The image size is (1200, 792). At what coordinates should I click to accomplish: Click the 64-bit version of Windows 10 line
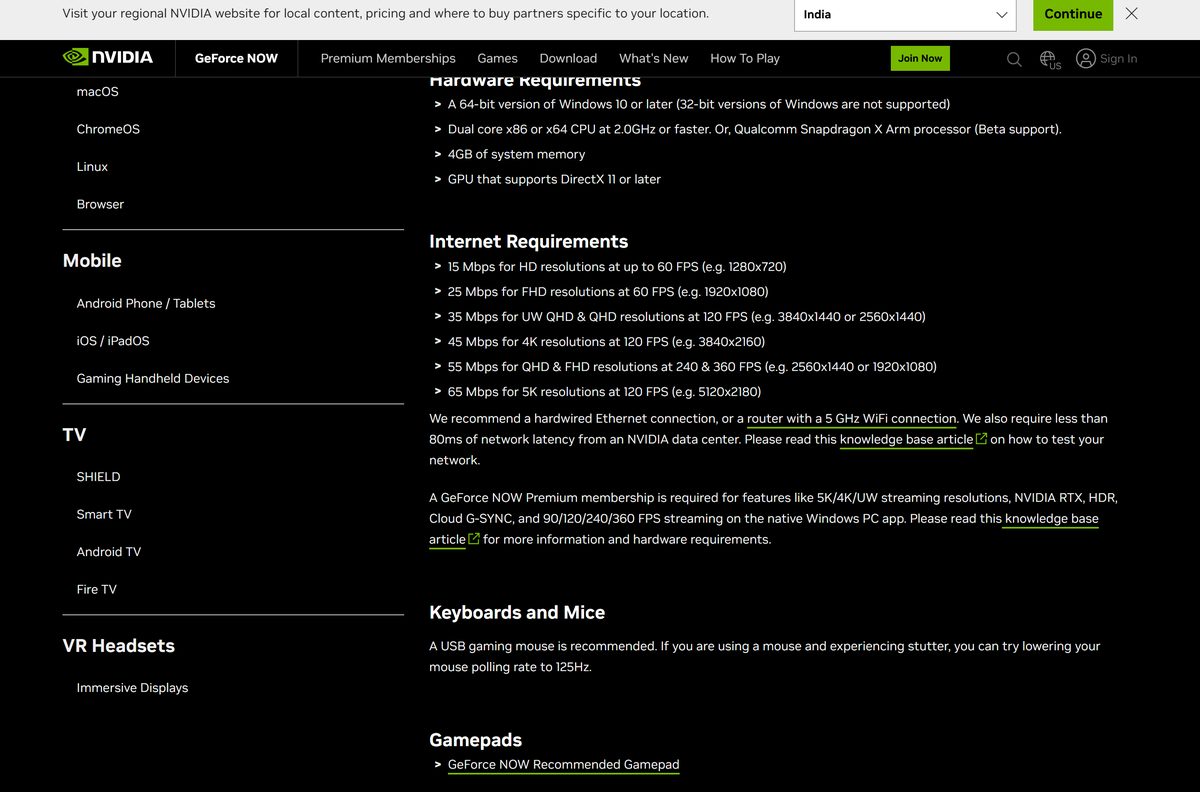pos(699,104)
